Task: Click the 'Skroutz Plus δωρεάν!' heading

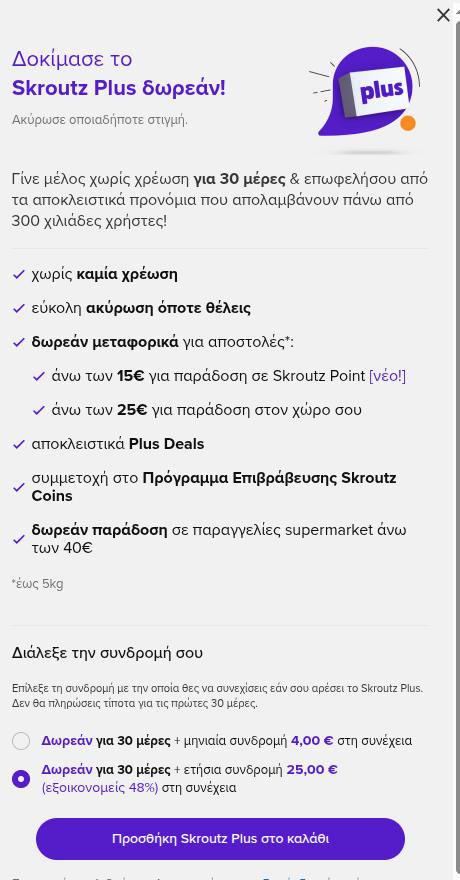Action: (x=119, y=88)
